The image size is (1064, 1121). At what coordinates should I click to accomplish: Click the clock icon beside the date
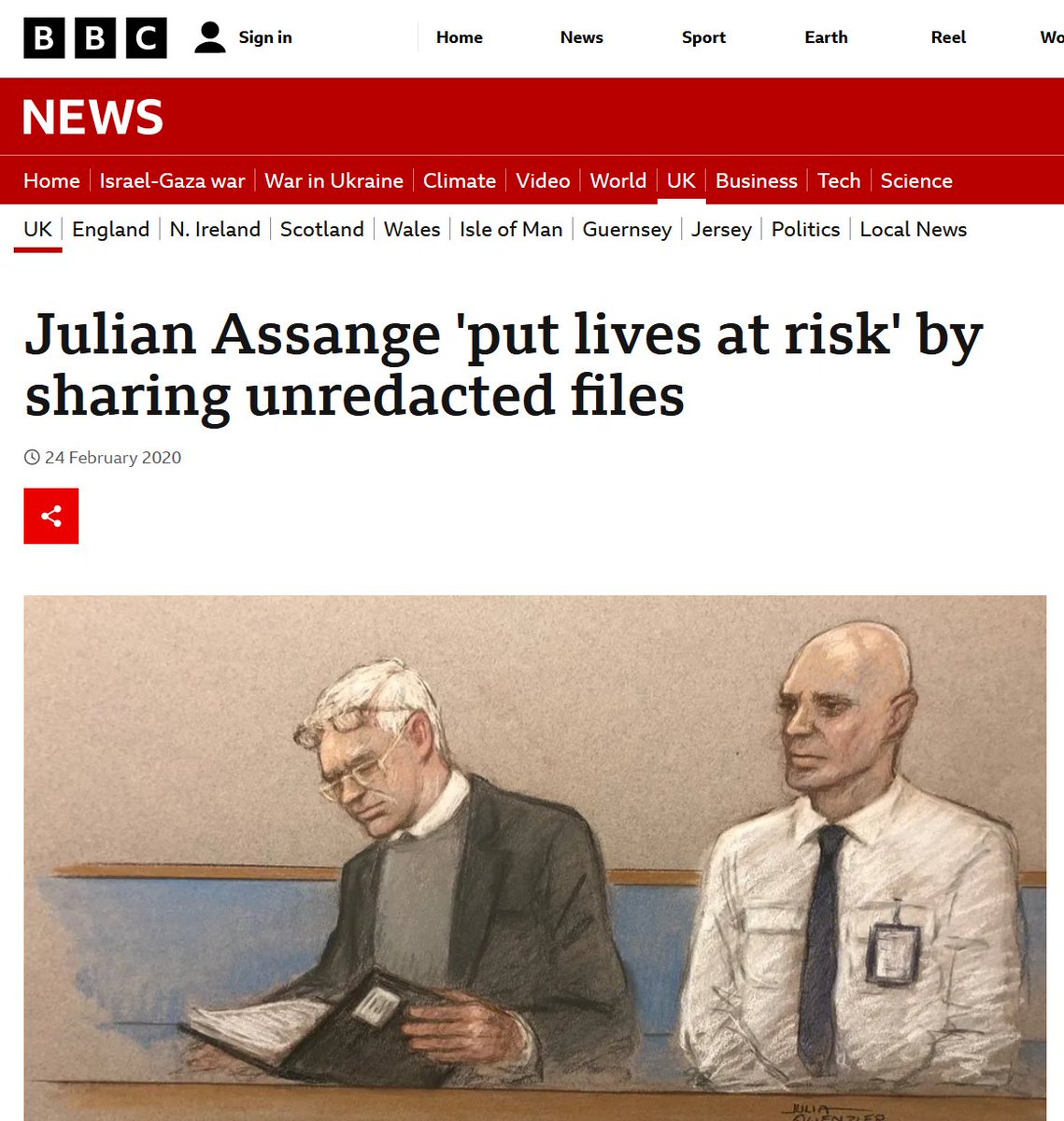[33, 458]
